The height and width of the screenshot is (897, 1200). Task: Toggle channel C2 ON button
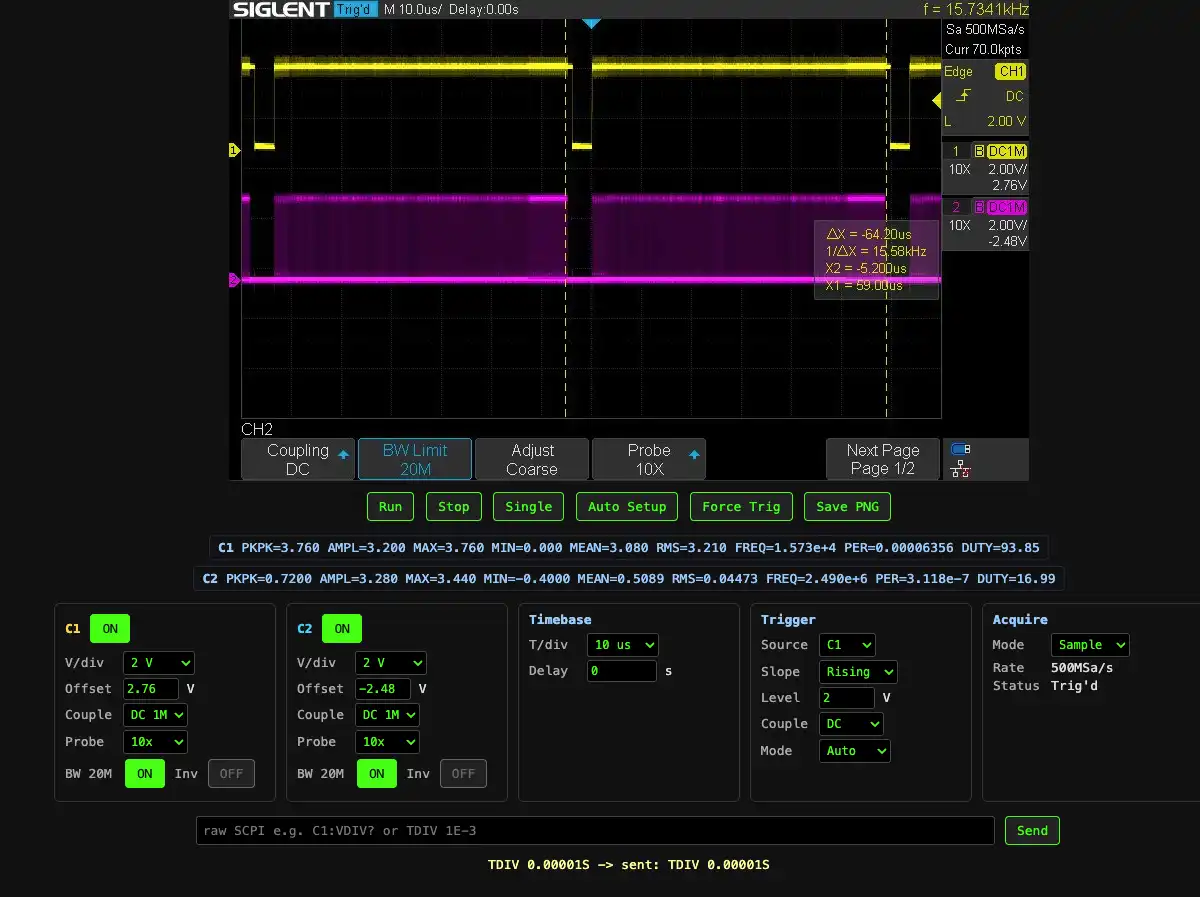tap(342, 628)
